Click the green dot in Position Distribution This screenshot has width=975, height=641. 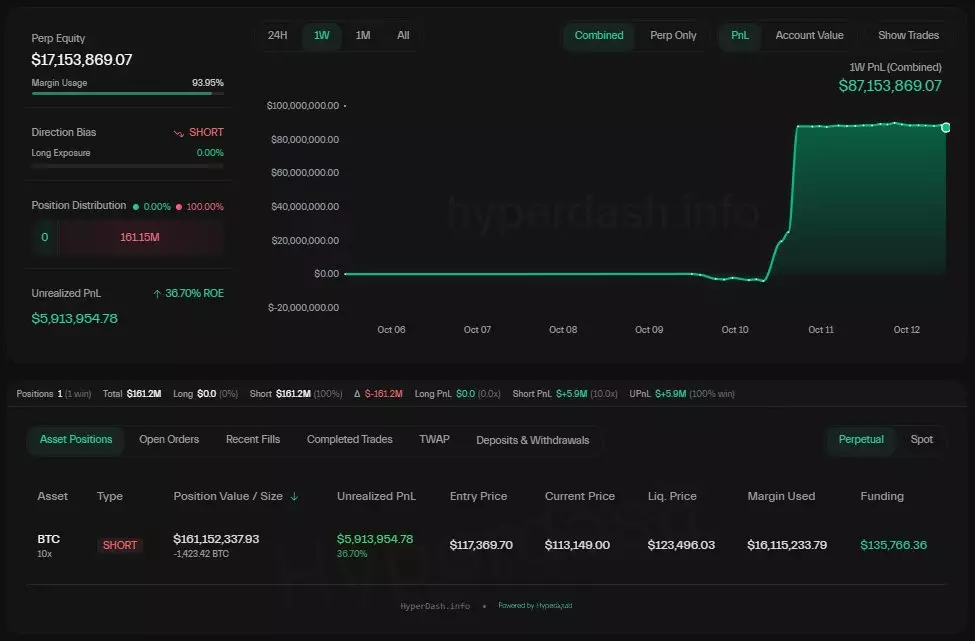click(x=137, y=206)
